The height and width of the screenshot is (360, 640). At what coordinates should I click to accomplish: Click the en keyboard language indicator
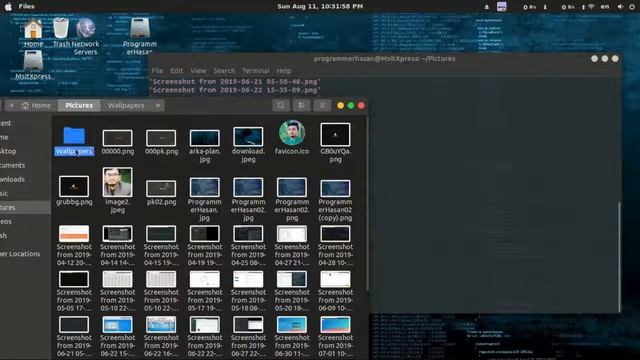[x=605, y=7]
